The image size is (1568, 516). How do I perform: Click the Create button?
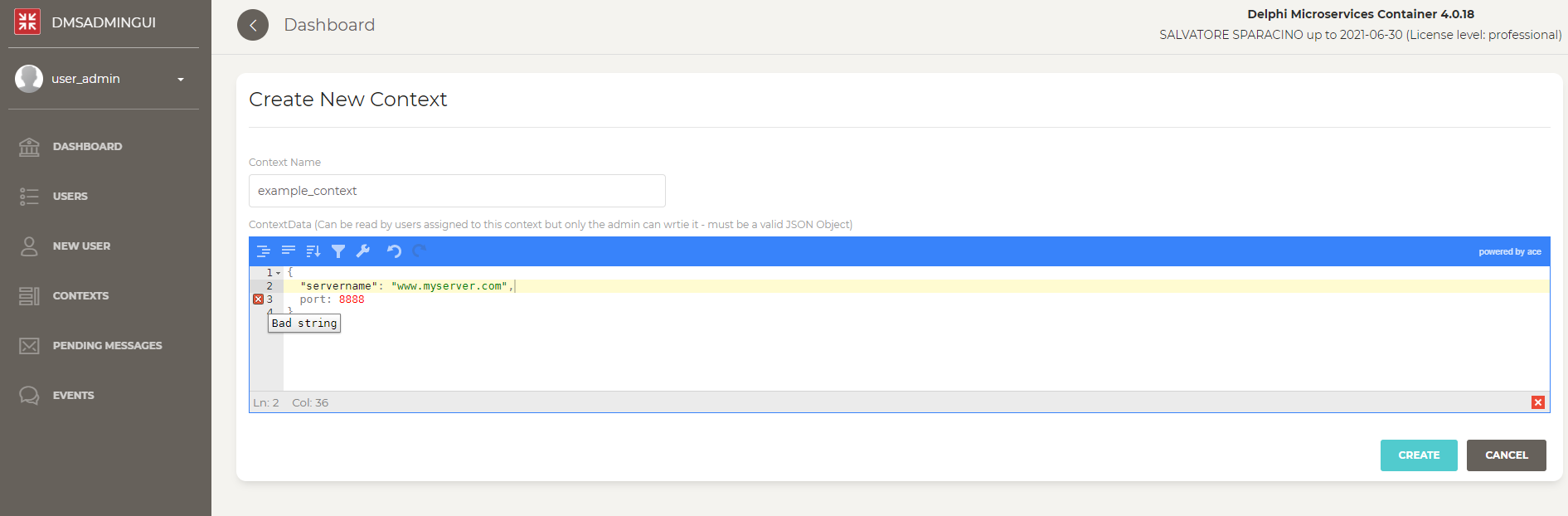(1419, 455)
